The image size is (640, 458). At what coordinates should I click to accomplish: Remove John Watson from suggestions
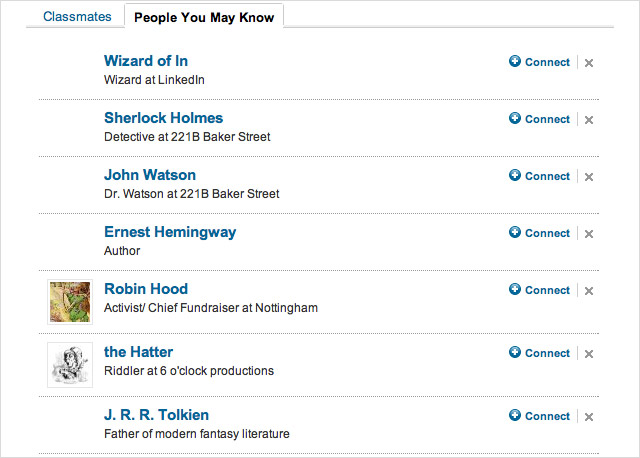(589, 177)
